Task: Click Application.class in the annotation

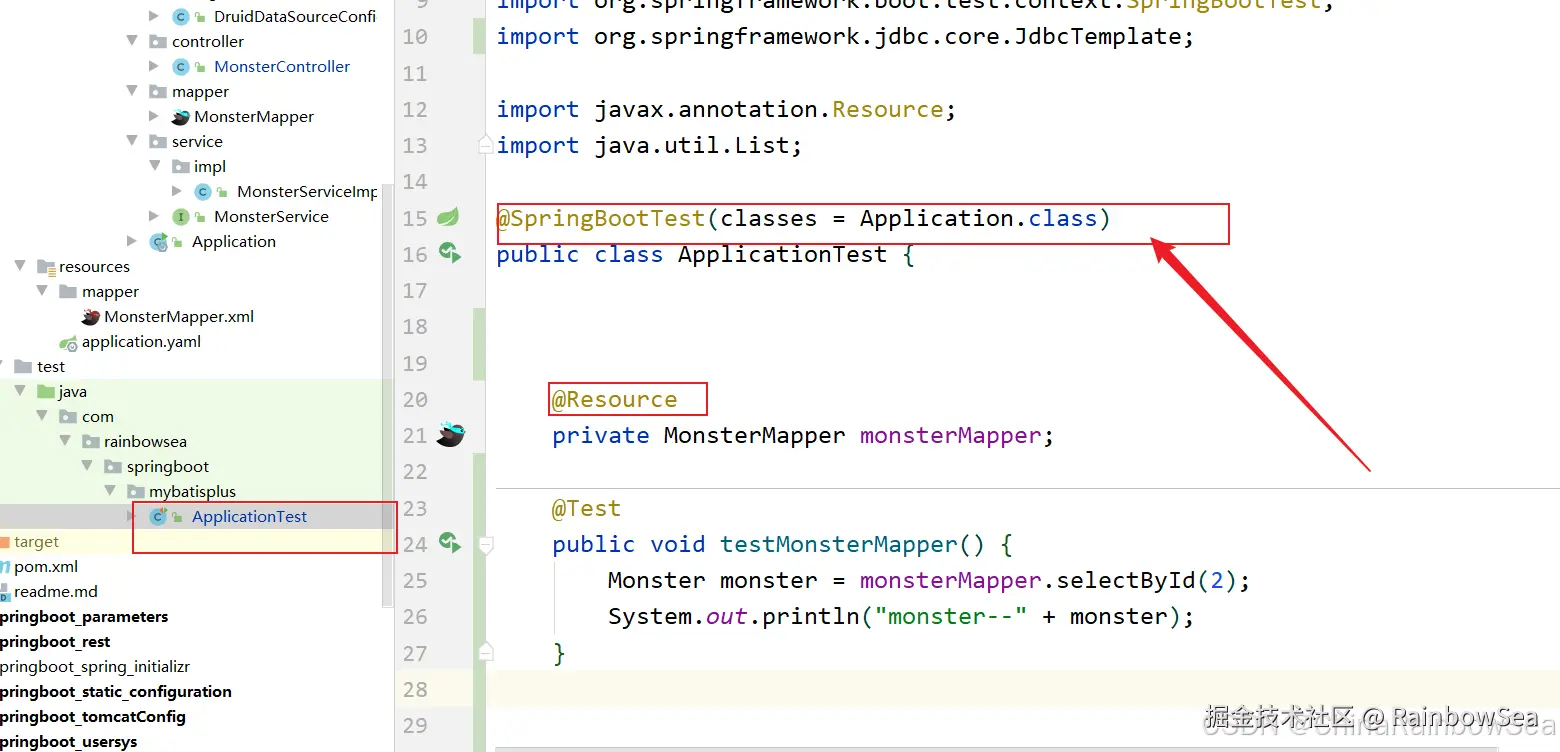Action: [x=978, y=218]
